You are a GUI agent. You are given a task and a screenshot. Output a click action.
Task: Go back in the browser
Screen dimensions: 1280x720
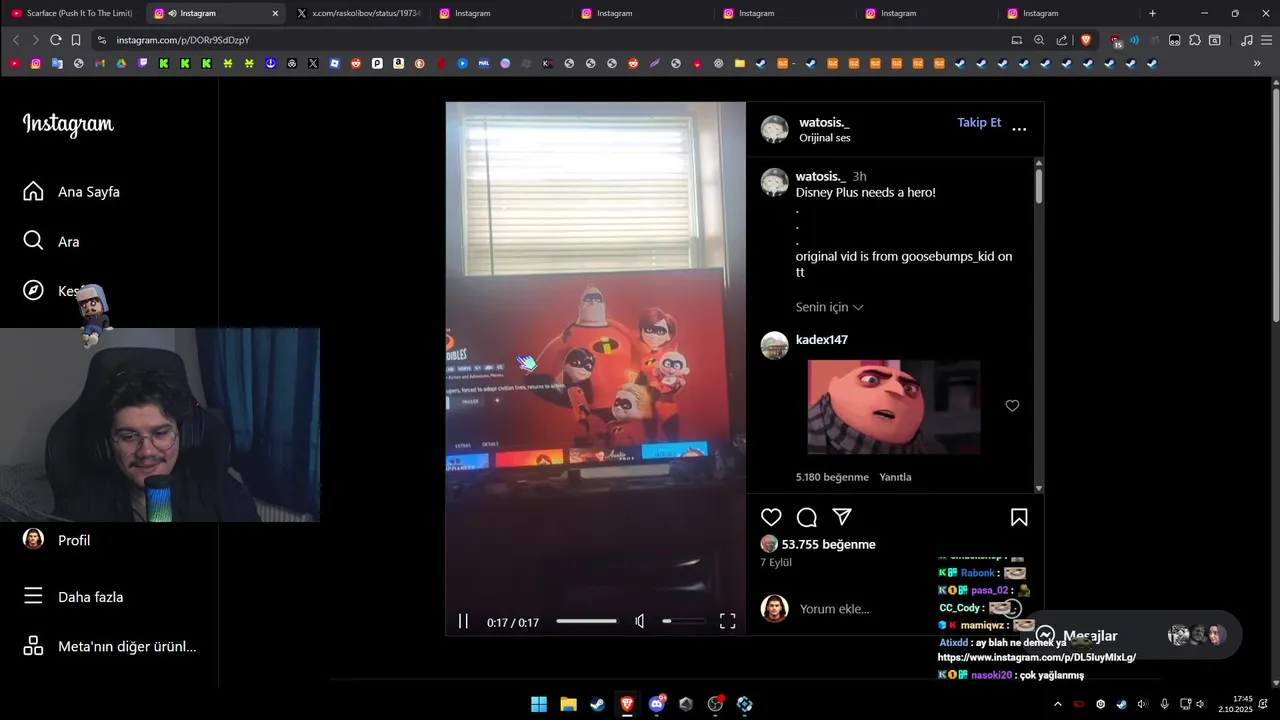pyautogui.click(x=16, y=40)
